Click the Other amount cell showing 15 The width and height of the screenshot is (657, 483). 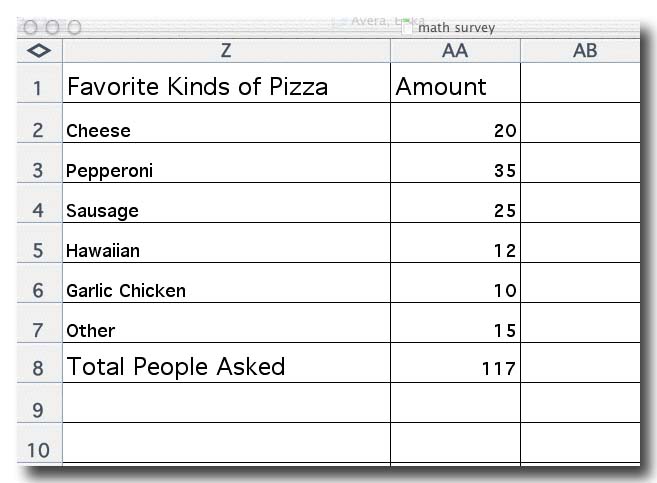[x=455, y=323]
